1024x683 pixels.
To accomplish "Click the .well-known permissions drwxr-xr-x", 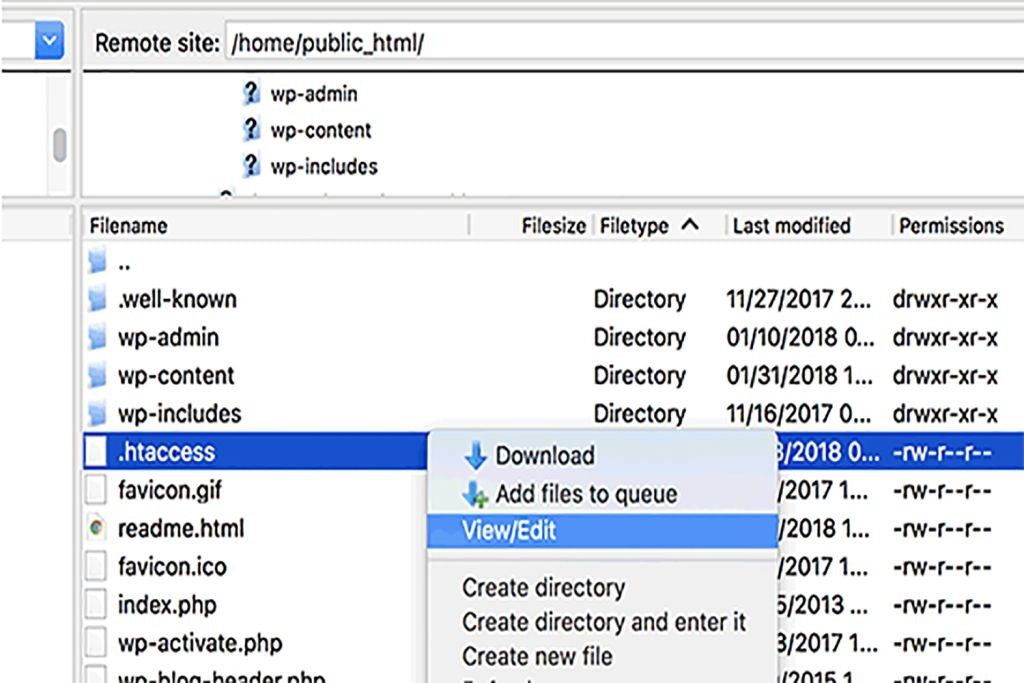I will coord(945,300).
